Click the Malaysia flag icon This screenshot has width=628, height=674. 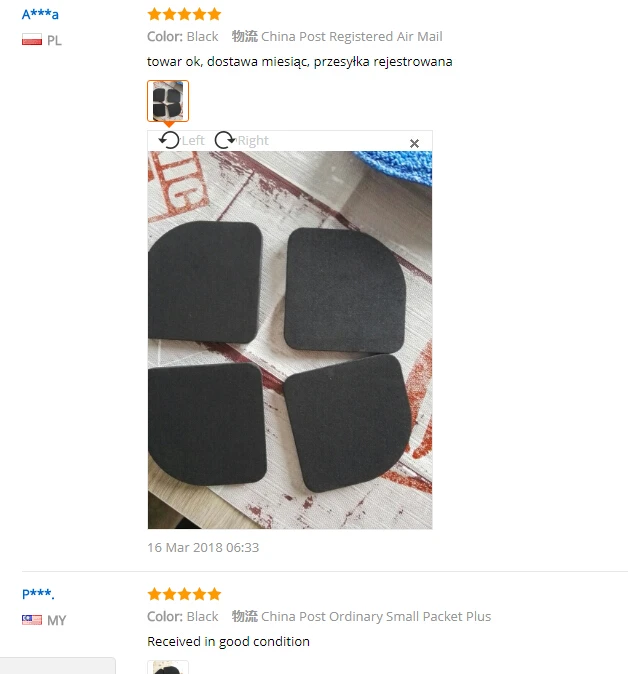coord(32,620)
